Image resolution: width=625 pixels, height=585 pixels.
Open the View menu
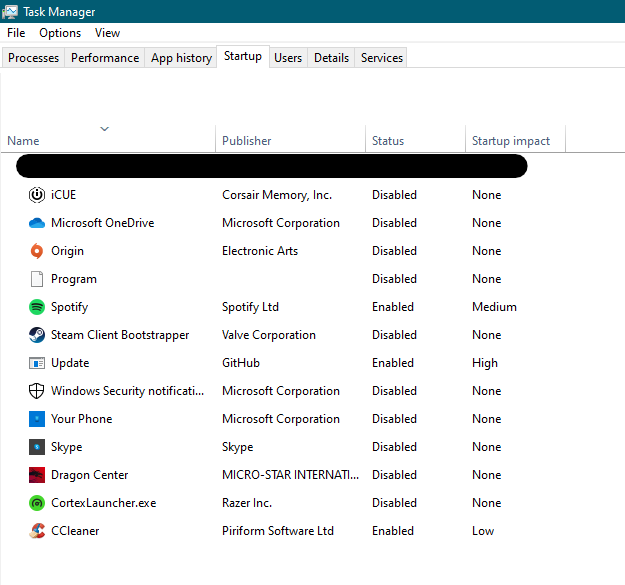107,33
